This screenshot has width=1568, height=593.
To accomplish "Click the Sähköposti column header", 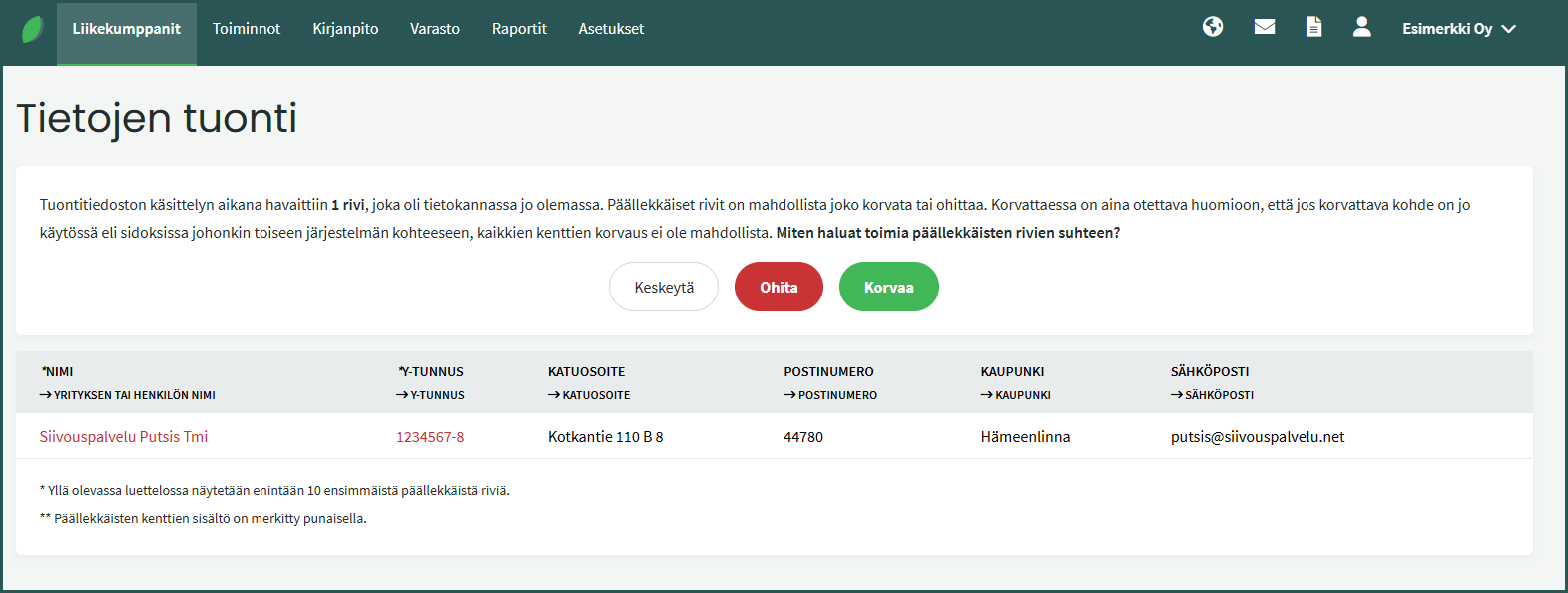I will point(1210,372).
